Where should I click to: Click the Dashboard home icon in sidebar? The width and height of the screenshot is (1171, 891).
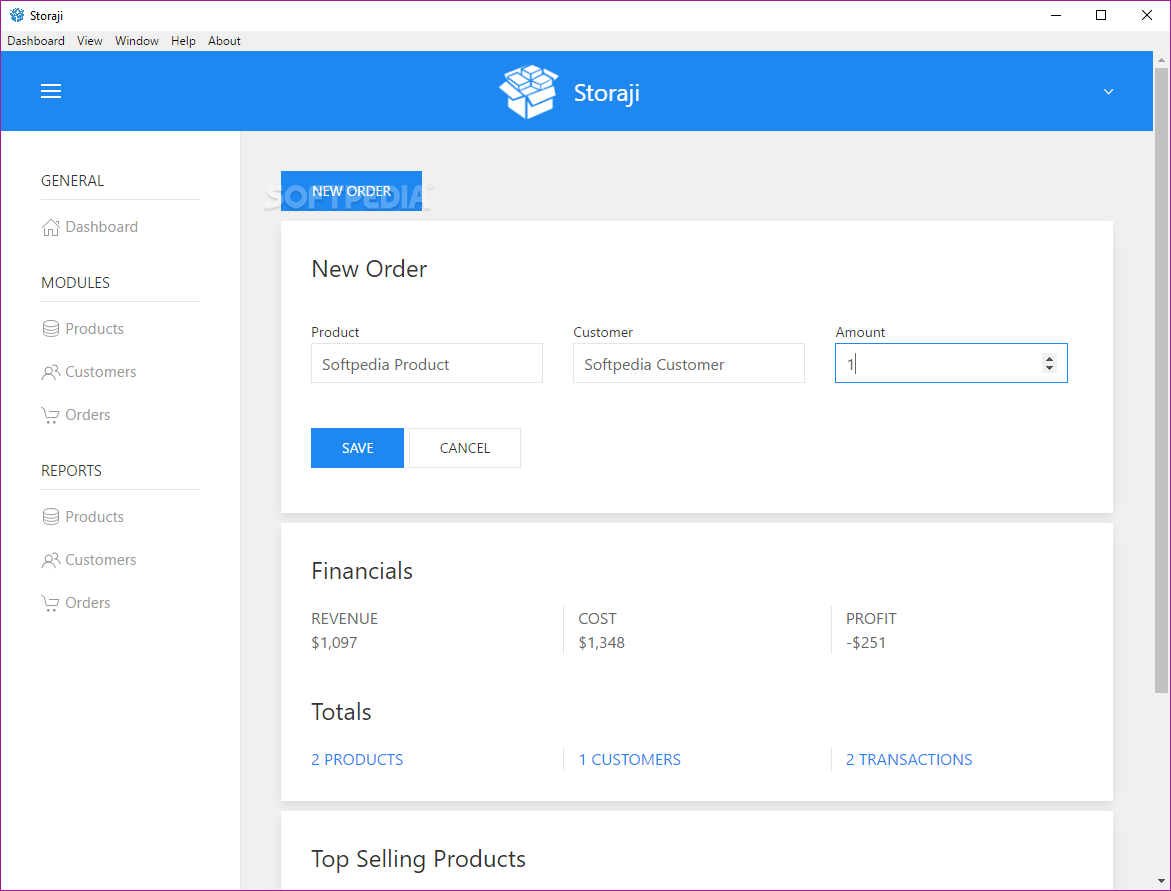click(50, 227)
